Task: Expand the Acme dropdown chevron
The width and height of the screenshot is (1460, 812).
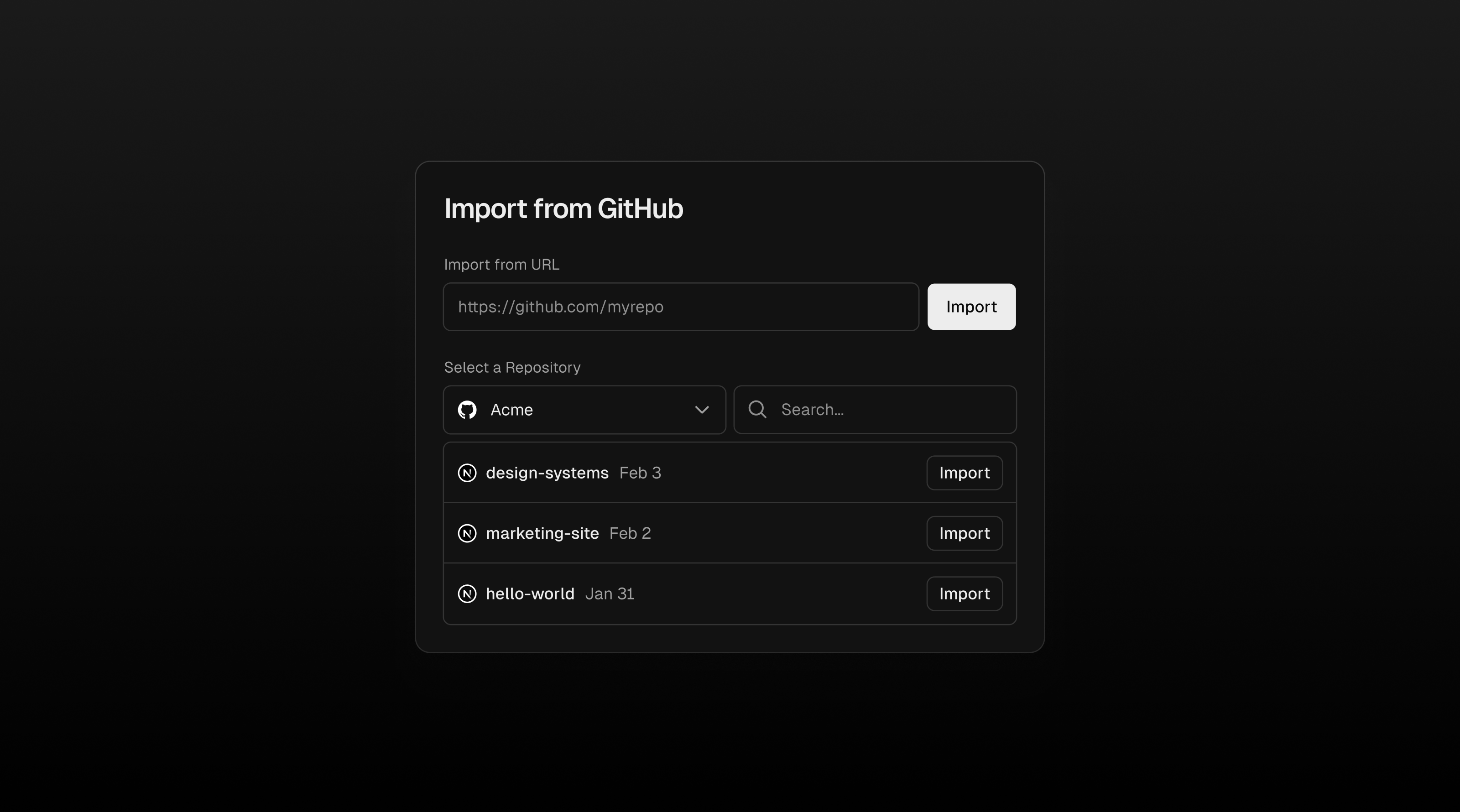Action: (702, 410)
